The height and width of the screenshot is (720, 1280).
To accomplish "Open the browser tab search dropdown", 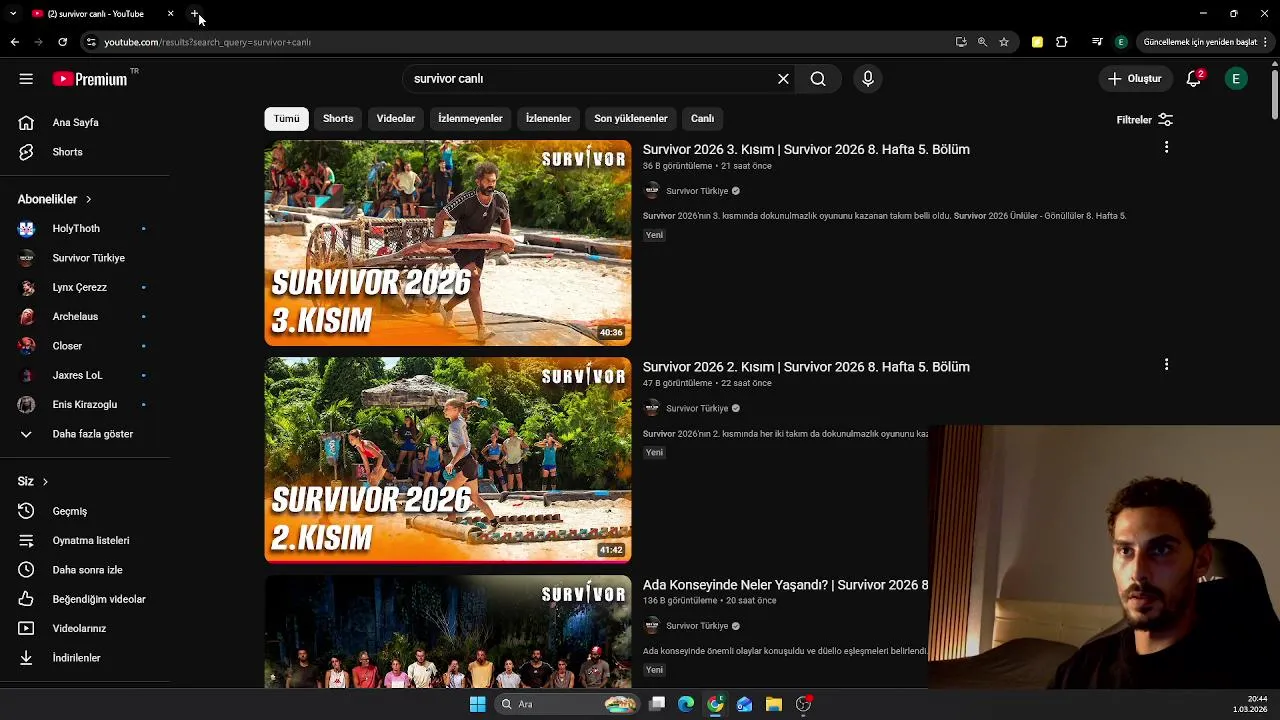I will click(x=13, y=14).
